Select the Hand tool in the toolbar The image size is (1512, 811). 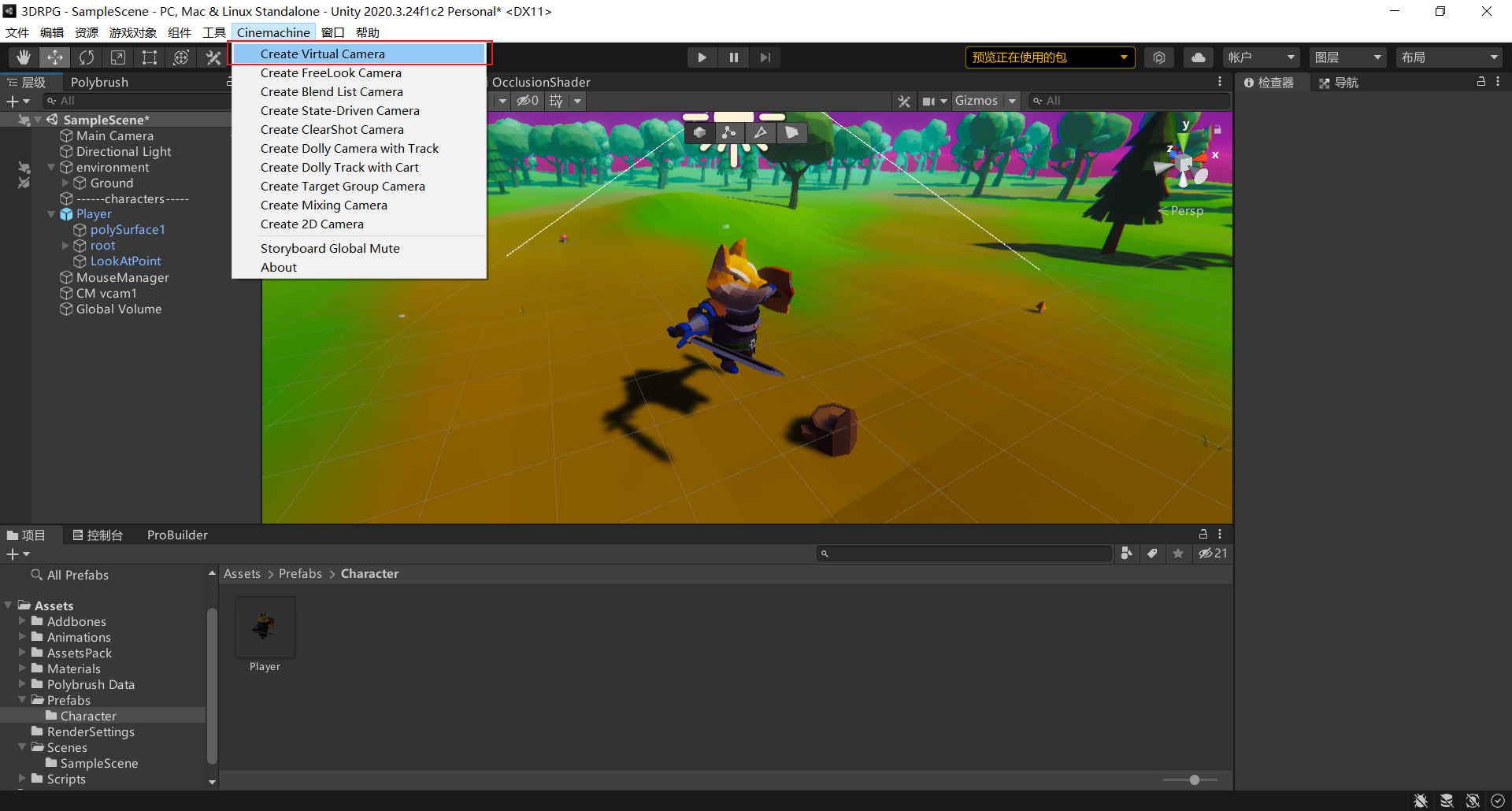click(x=23, y=57)
